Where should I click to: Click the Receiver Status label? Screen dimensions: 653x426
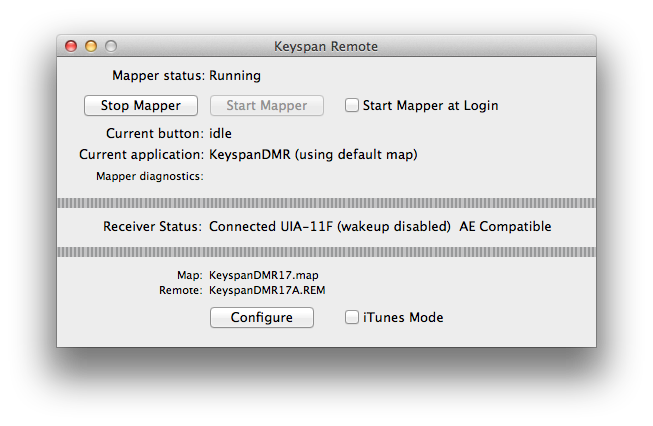152,227
